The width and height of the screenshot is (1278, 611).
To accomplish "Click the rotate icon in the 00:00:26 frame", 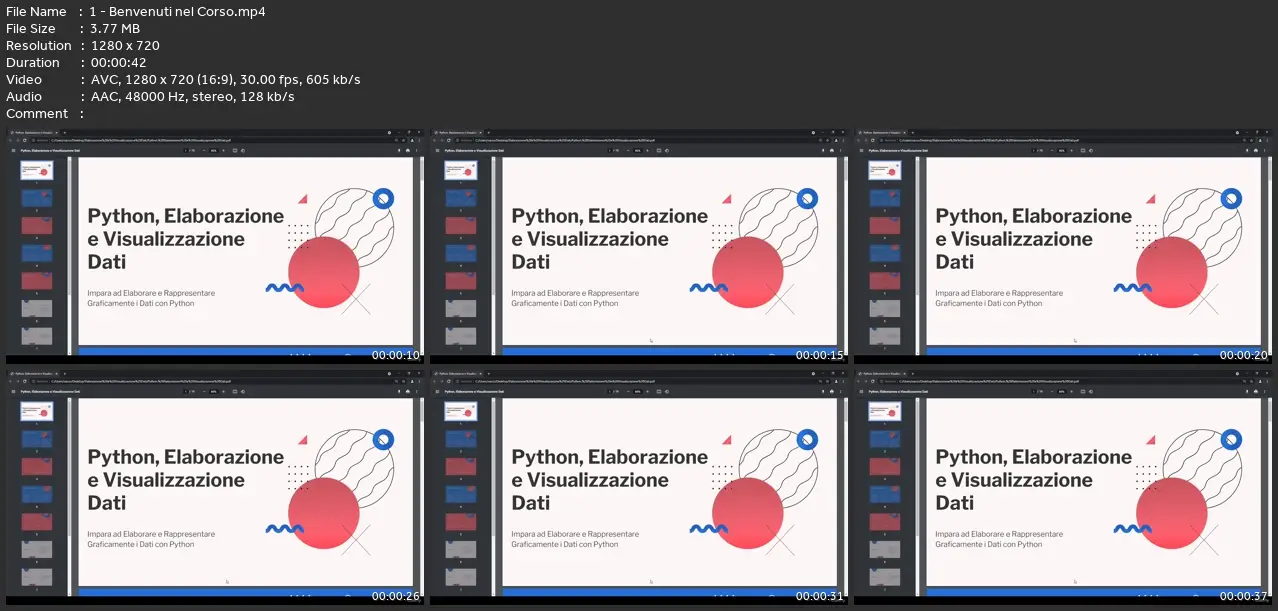I will click(243, 392).
